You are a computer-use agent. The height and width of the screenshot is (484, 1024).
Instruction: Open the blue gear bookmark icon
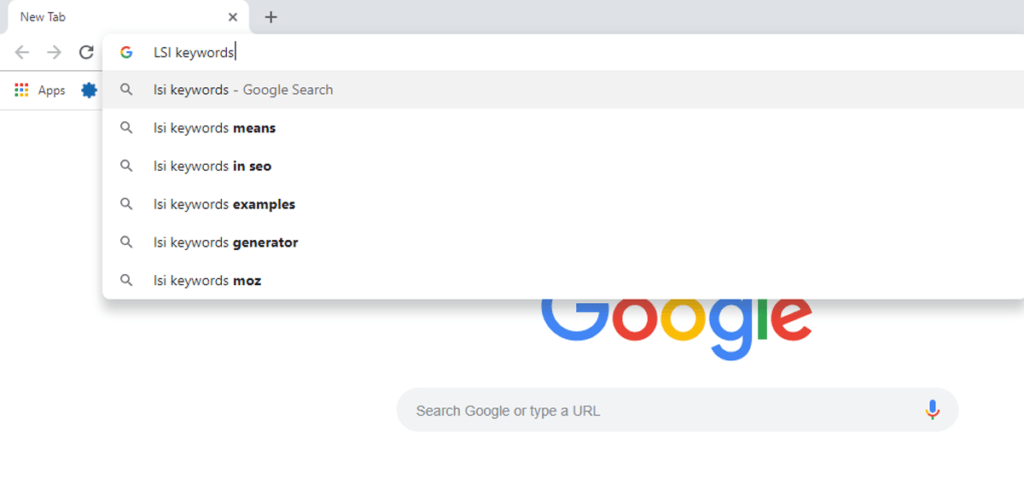click(89, 90)
